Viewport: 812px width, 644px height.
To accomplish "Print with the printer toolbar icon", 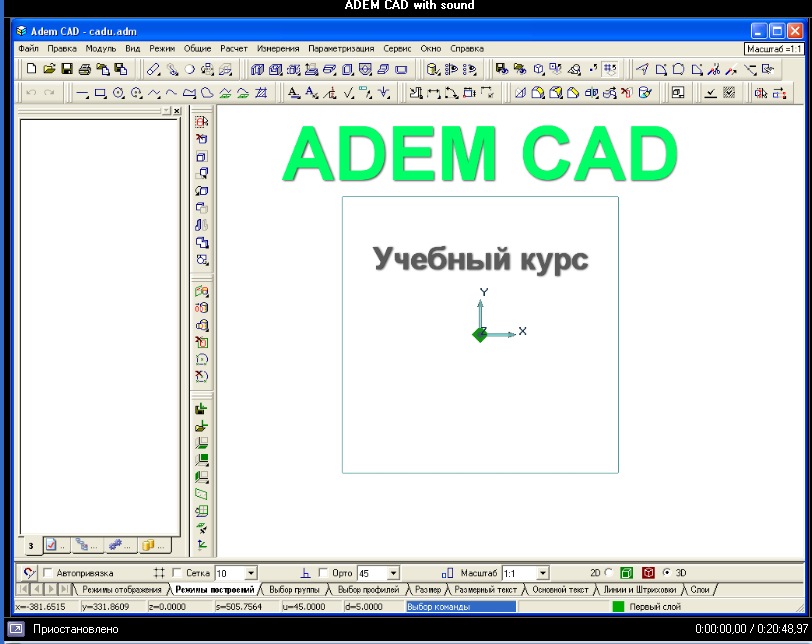I will 85,69.
